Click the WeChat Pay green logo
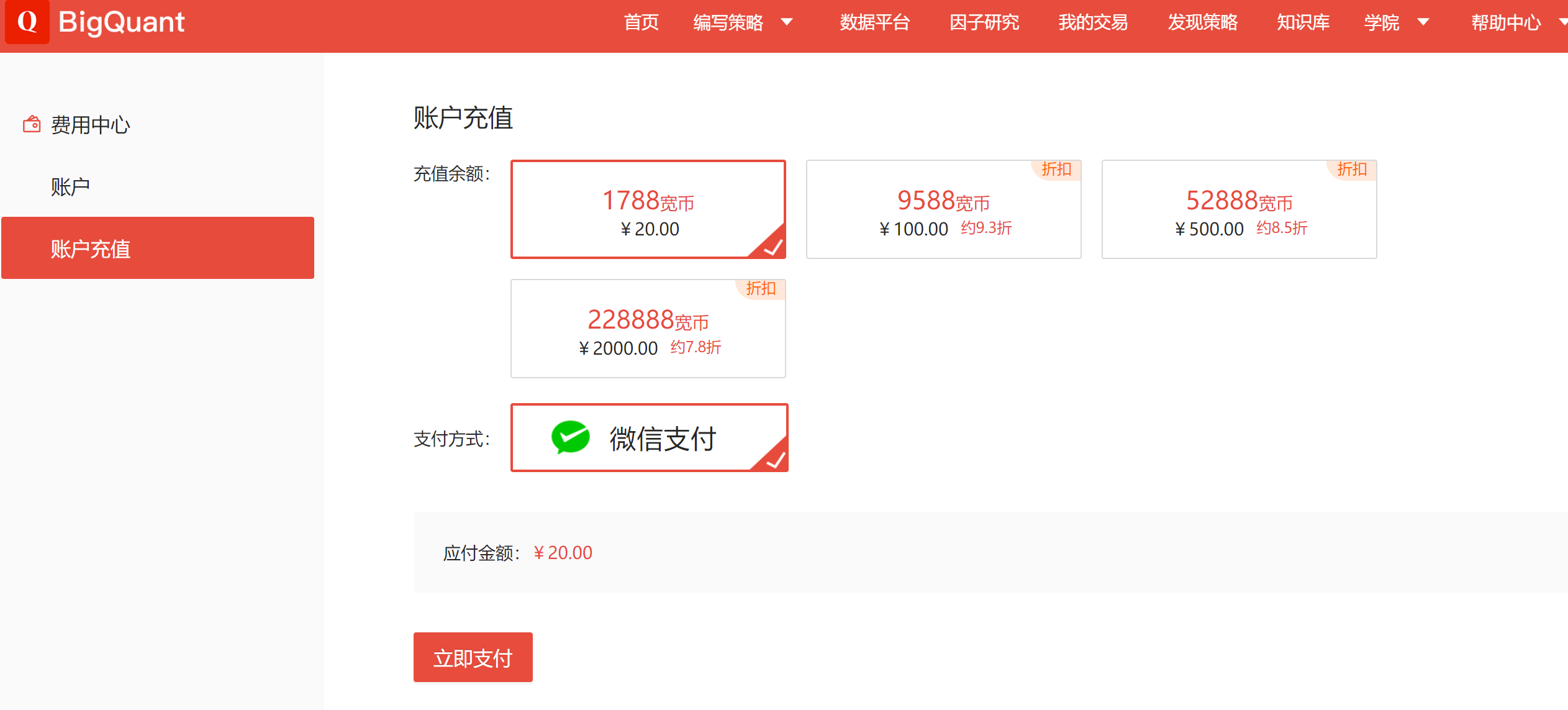This screenshot has width=1568, height=710. point(570,437)
